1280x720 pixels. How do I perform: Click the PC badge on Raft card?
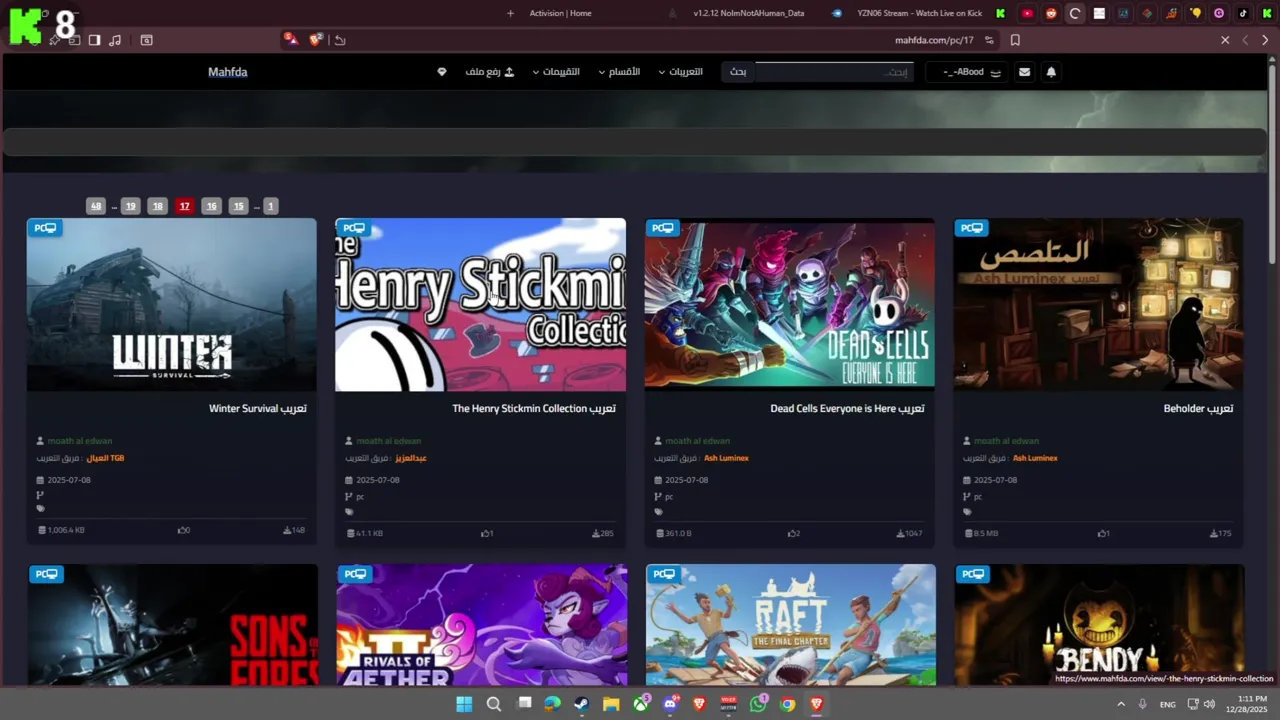[x=664, y=574]
